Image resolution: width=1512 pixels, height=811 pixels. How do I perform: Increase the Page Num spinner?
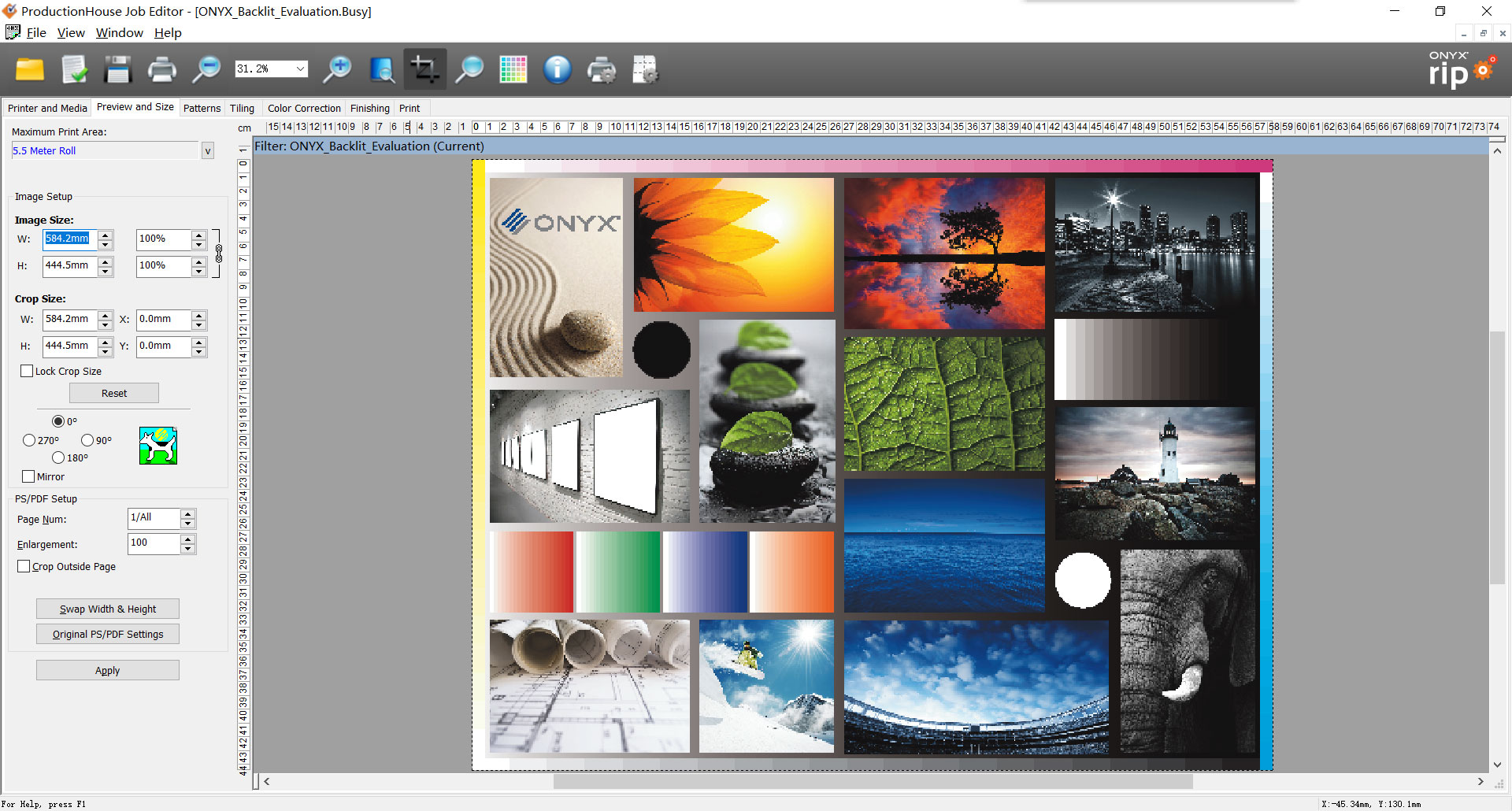[x=187, y=513]
